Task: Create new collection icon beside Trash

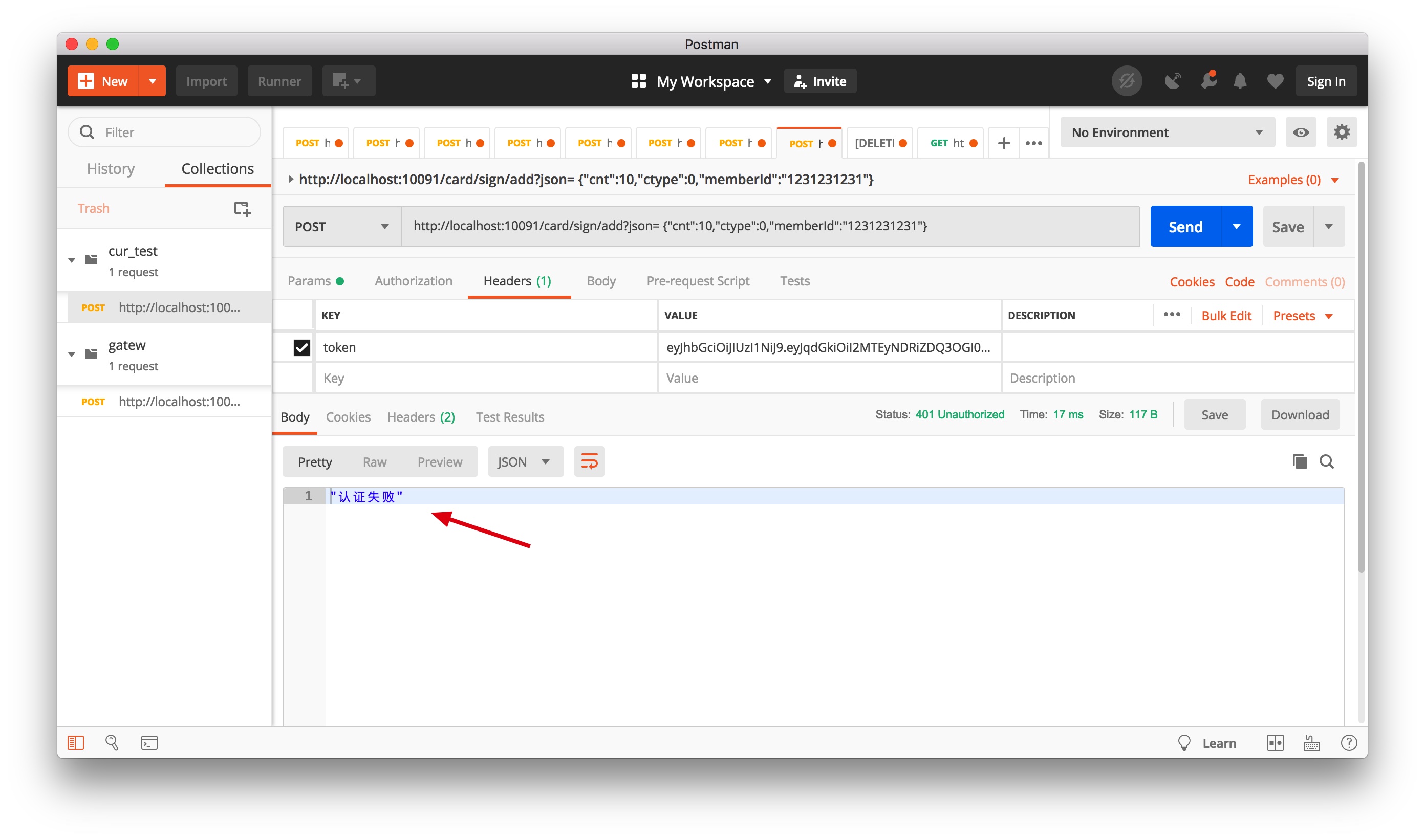Action: point(242,208)
